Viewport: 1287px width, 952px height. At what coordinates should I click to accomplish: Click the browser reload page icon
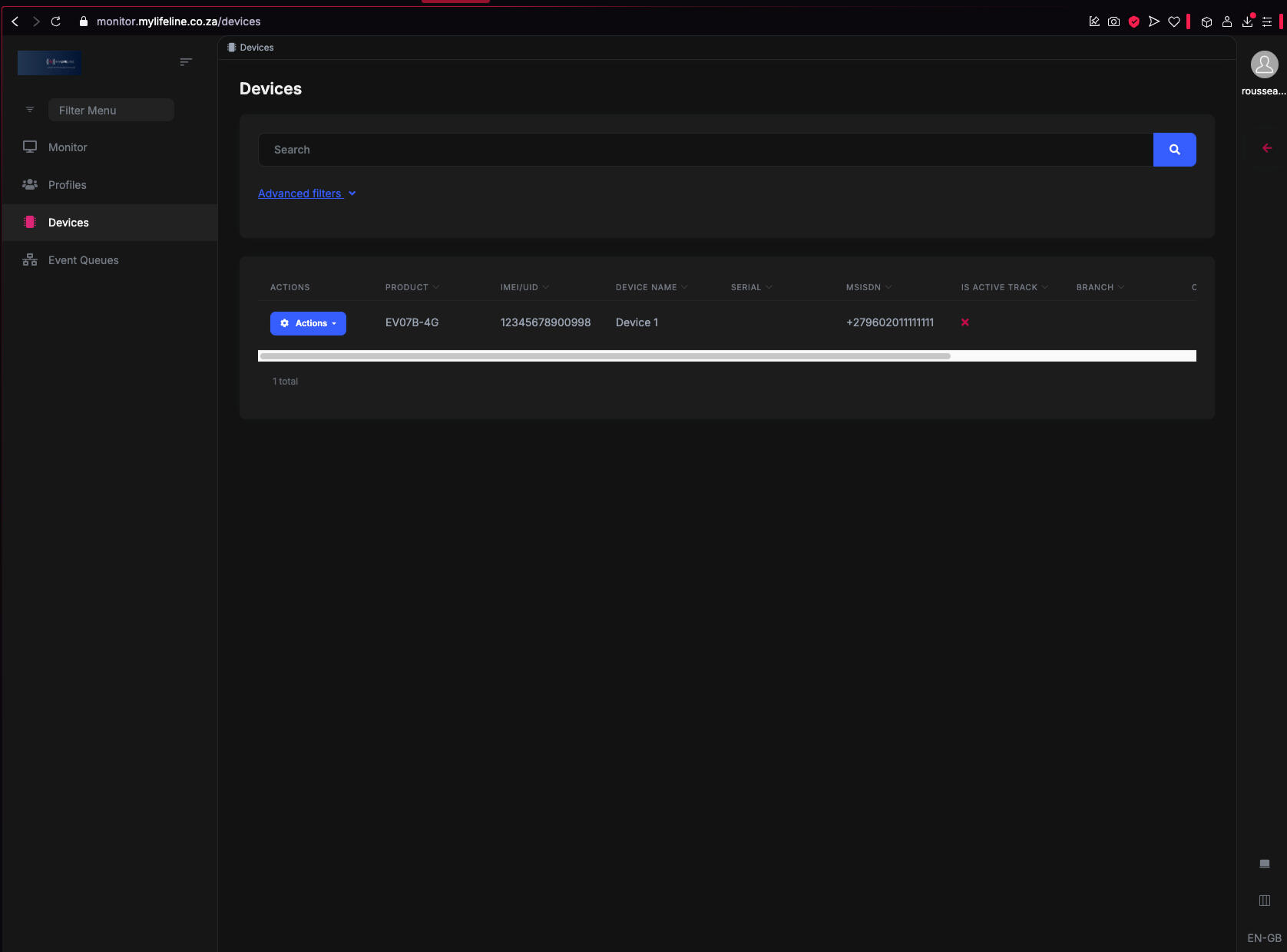coord(56,21)
